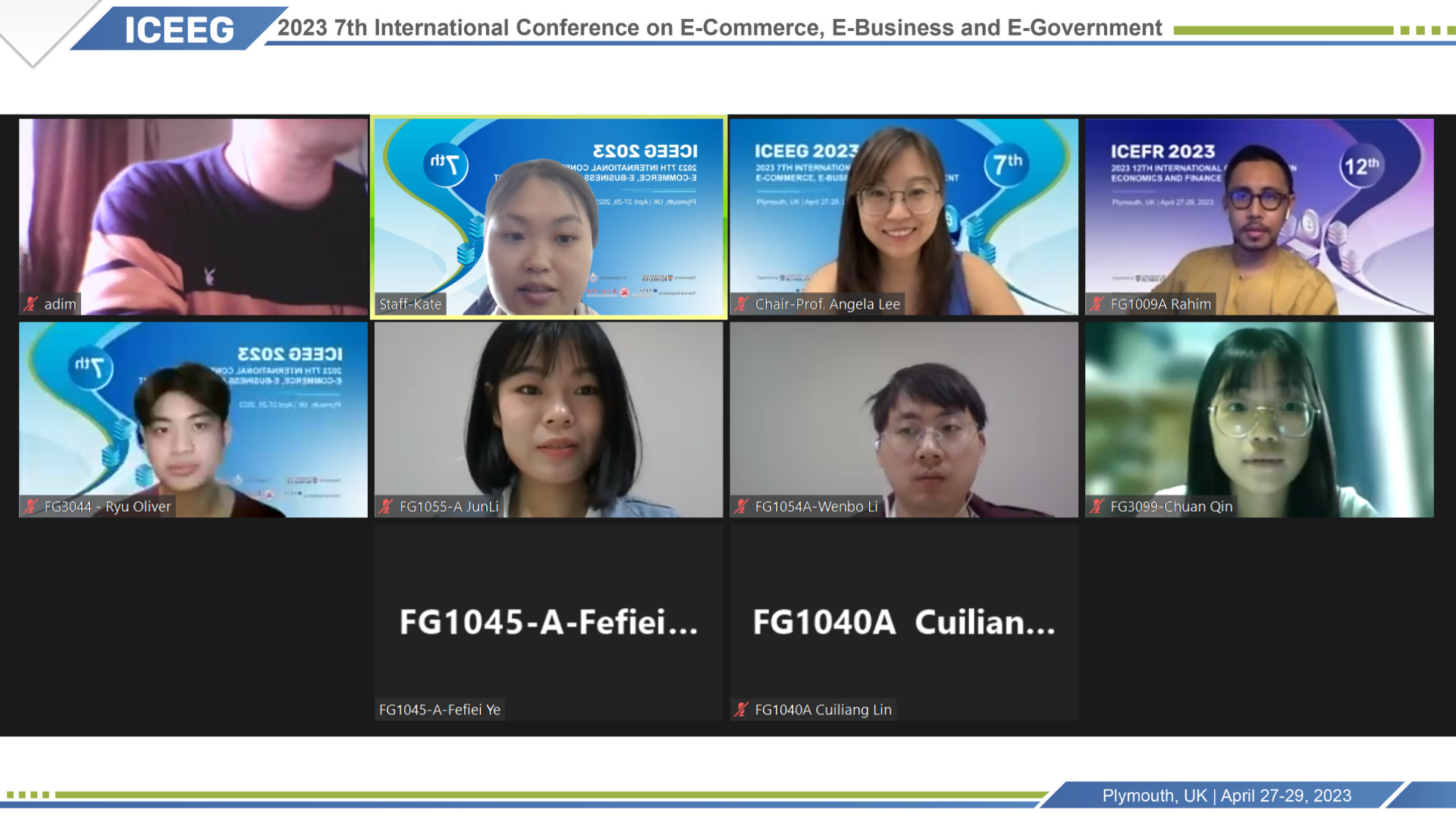The height and width of the screenshot is (819, 1456).
Task: Click the FG1045-A-Fefiei camera-off tile
Action: coord(548,622)
